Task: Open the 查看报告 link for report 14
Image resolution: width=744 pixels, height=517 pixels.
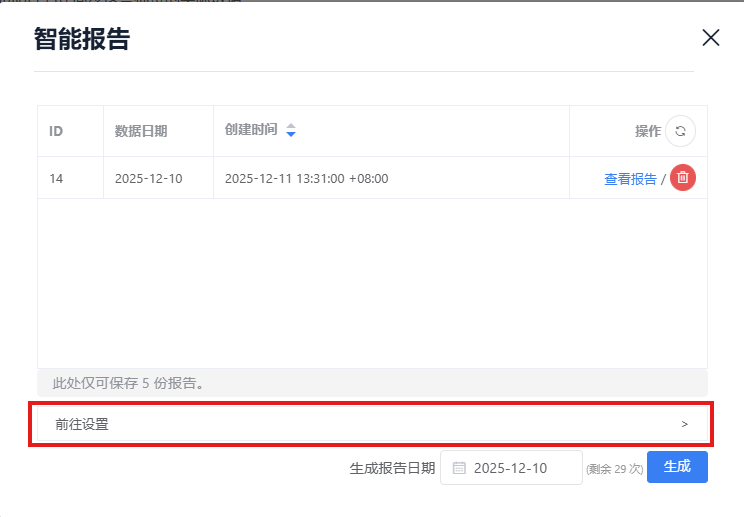Action: tap(630, 179)
